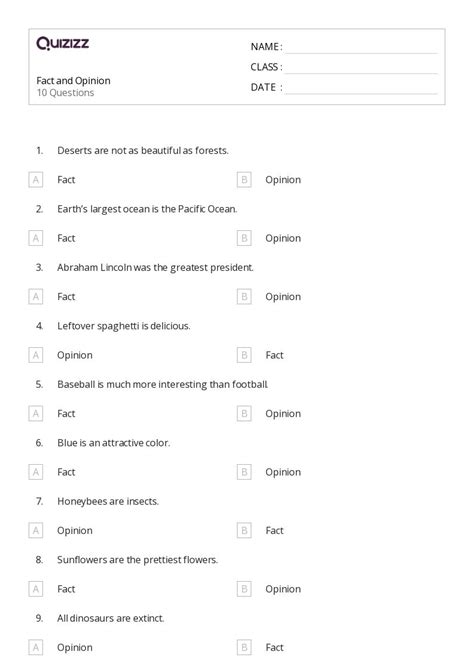This screenshot has width=474, height=670.
Task: Select B Fact for honeybees are insects
Action: (x=244, y=531)
